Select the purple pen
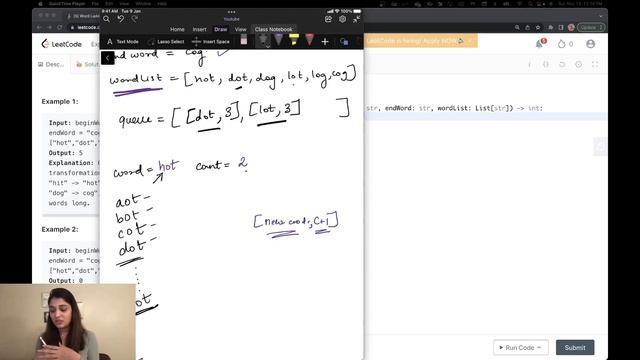The width and height of the screenshot is (640, 360). 278,40
